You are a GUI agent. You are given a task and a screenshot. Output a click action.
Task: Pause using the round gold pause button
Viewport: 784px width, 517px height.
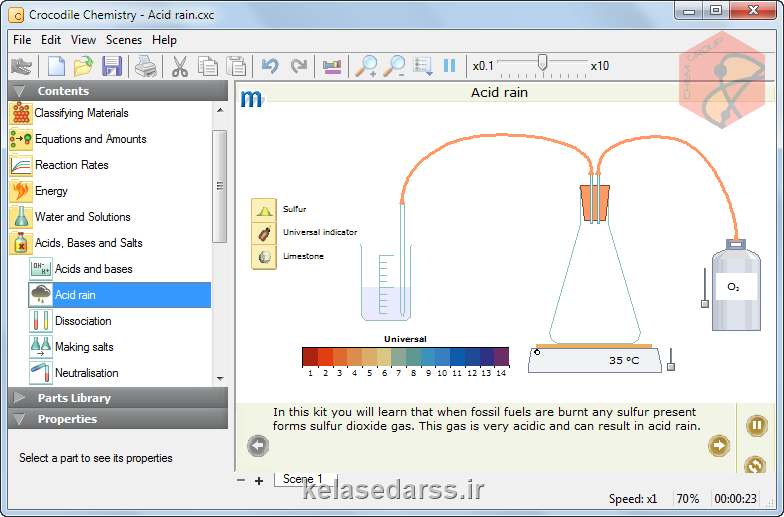tap(757, 426)
